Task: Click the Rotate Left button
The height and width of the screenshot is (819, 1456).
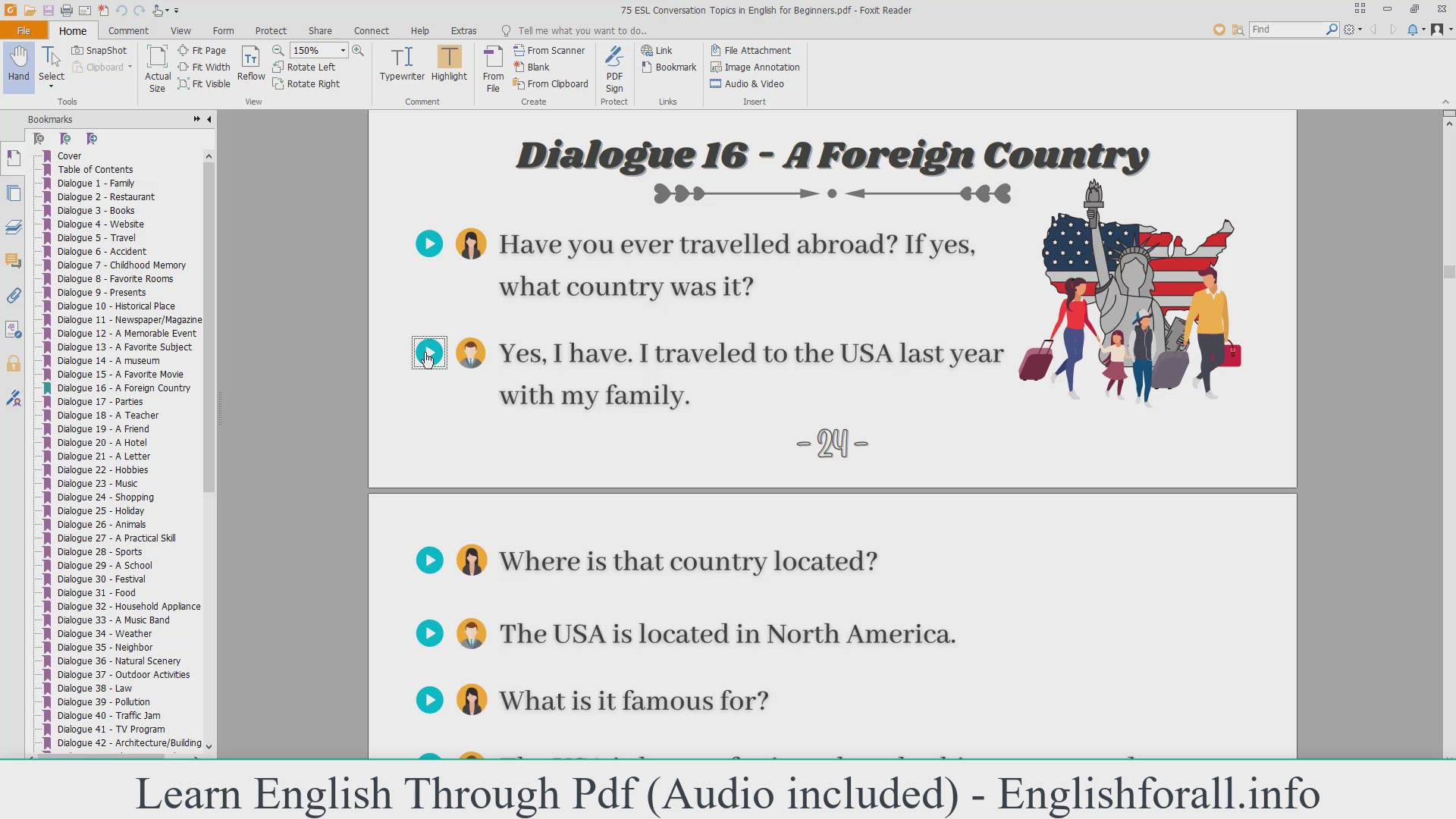Action: [x=303, y=67]
